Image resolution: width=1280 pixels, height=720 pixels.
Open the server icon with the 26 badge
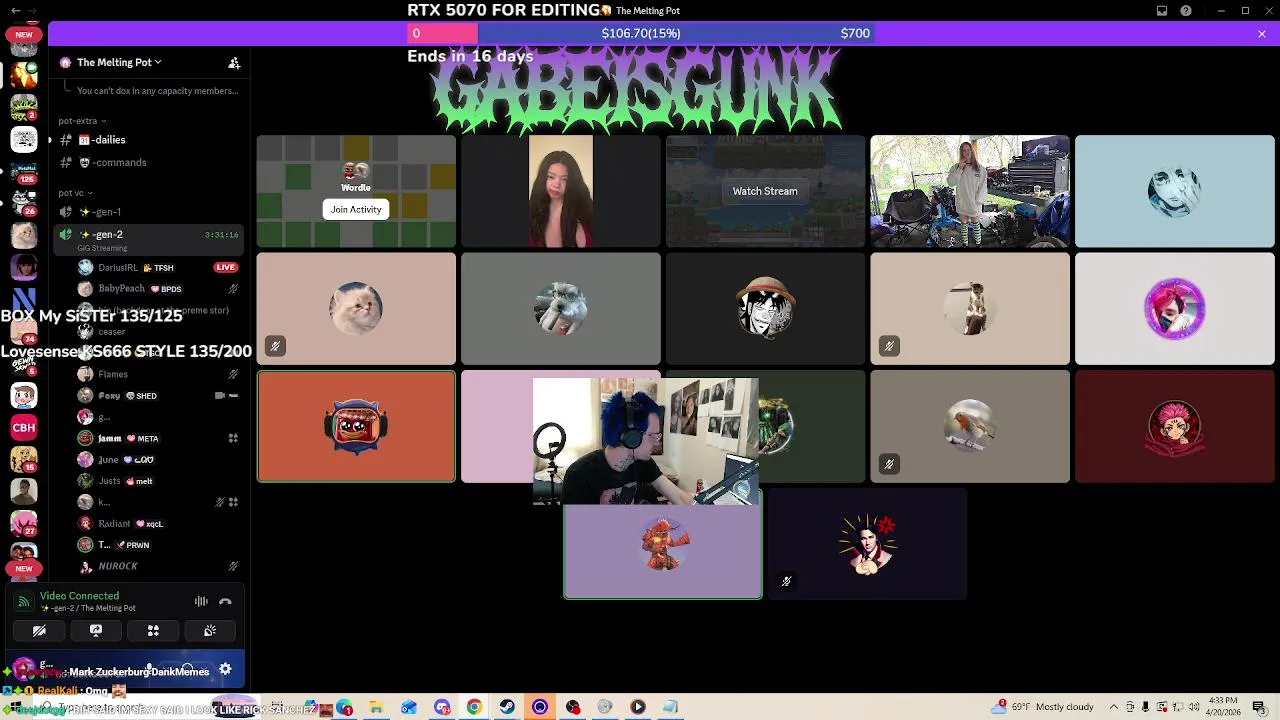[x=24, y=203]
